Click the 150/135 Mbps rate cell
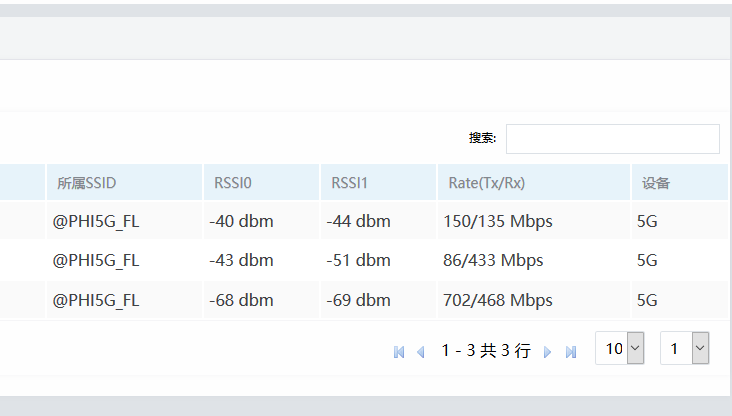 (498, 221)
